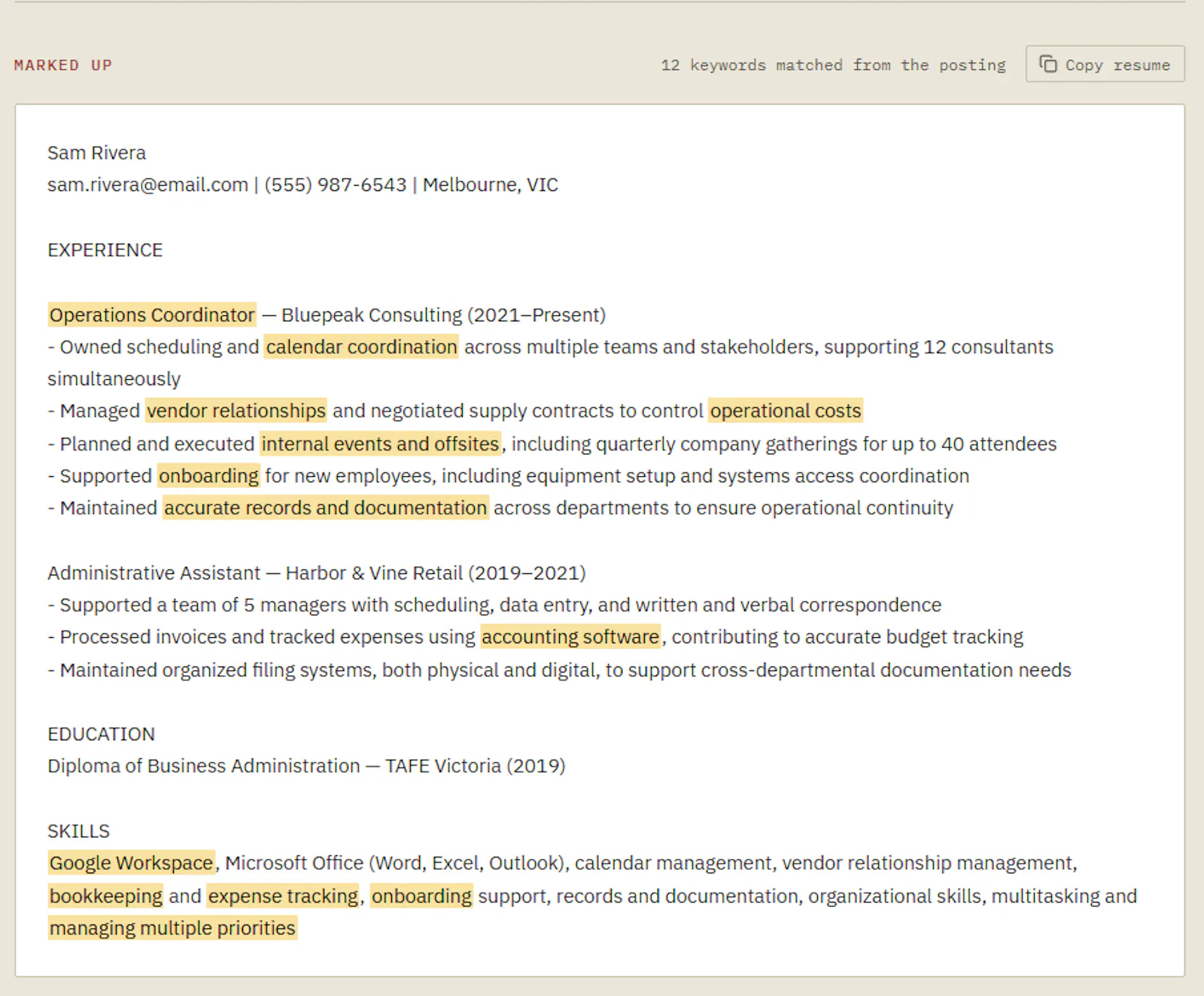
Task: Click the '12 keywords matched from the posting' text
Action: click(x=833, y=65)
